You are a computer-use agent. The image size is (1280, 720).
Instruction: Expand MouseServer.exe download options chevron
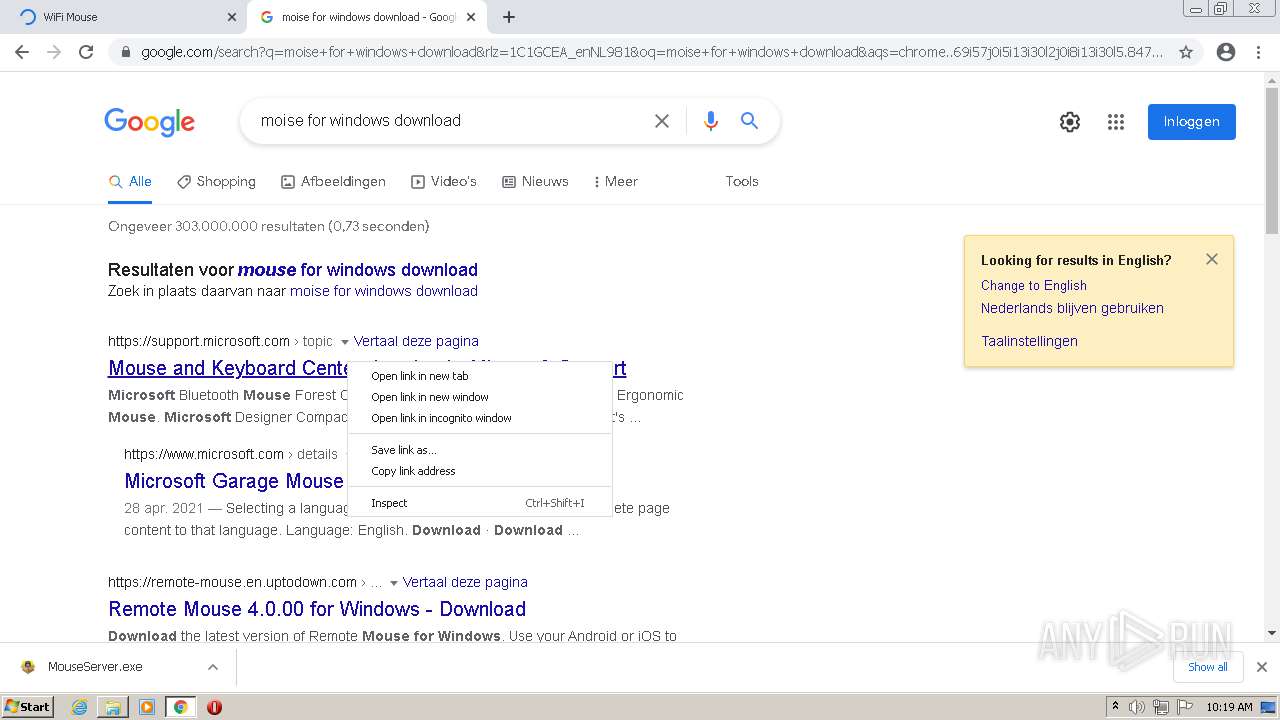(213, 667)
